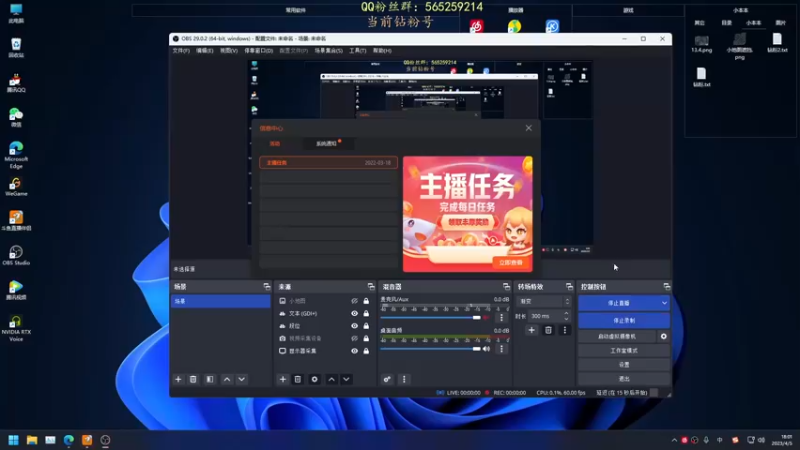
Task: Open the mixer panel three-dot menu
Action: click(x=404, y=379)
